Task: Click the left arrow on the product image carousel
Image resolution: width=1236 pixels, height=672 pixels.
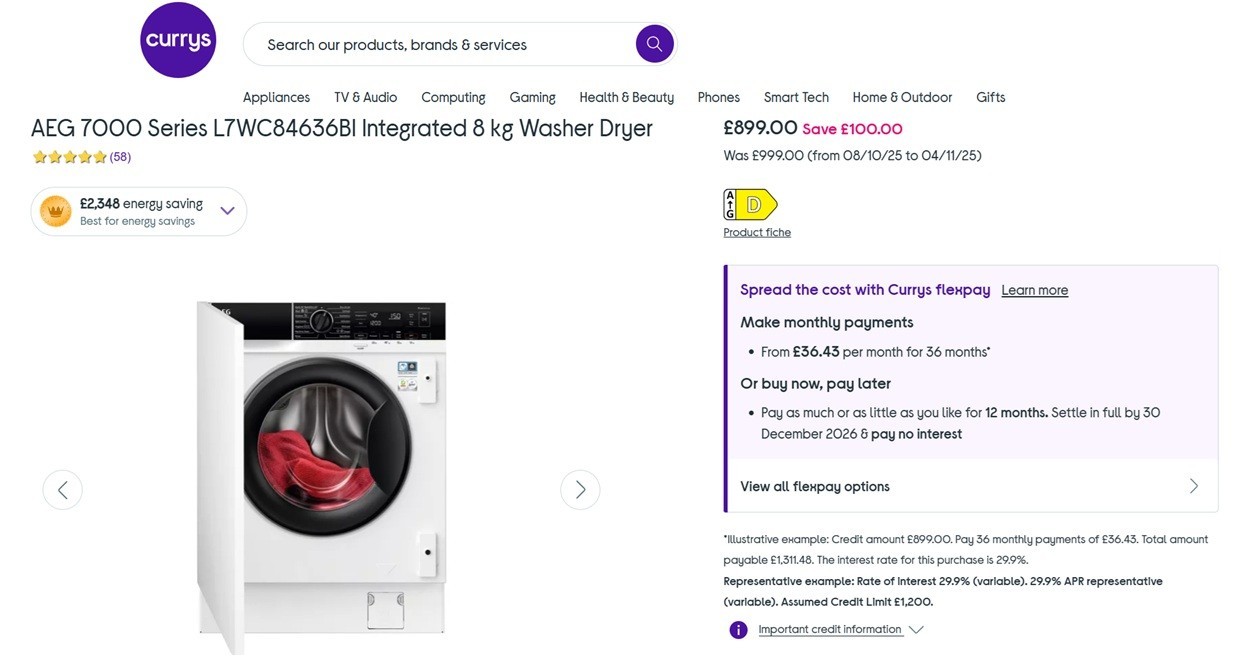Action: [63, 489]
